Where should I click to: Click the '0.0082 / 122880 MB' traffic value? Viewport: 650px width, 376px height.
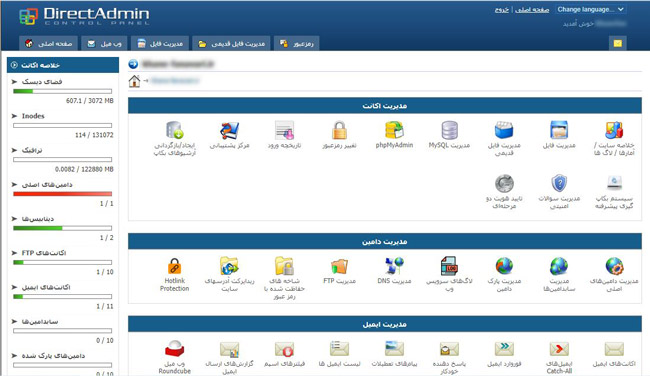point(84,169)
